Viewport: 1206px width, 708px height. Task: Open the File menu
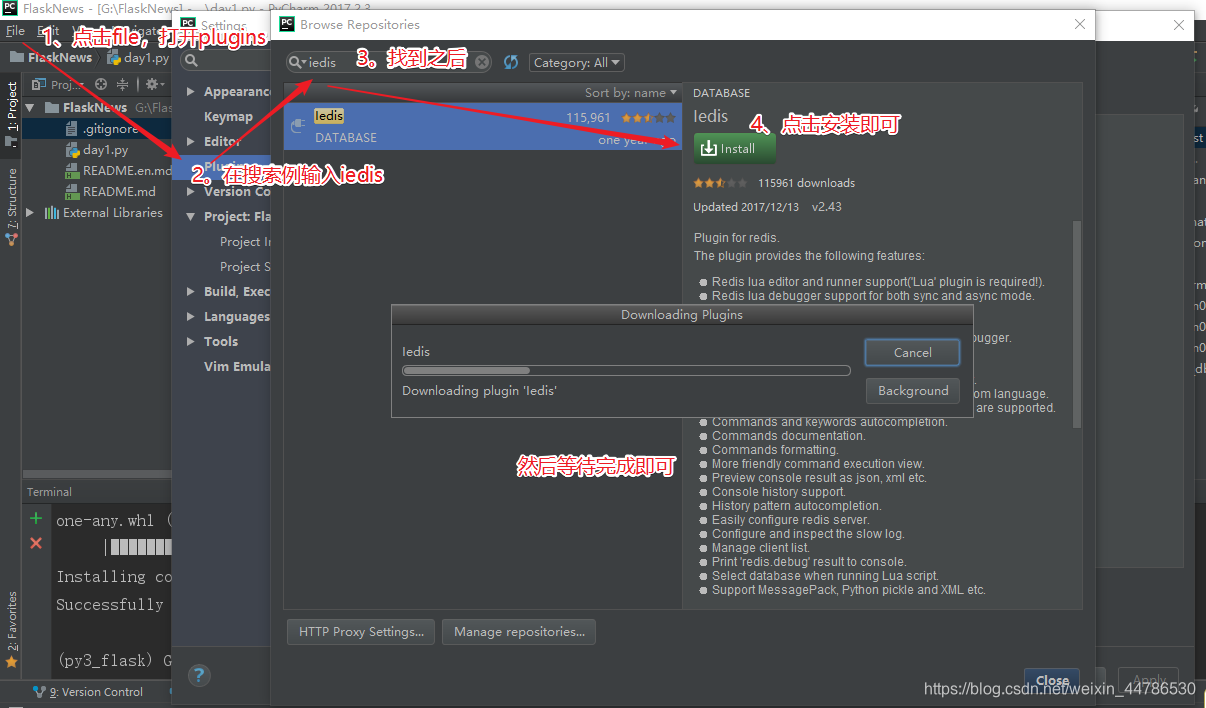pyautogui.click(x=15, y=30)
